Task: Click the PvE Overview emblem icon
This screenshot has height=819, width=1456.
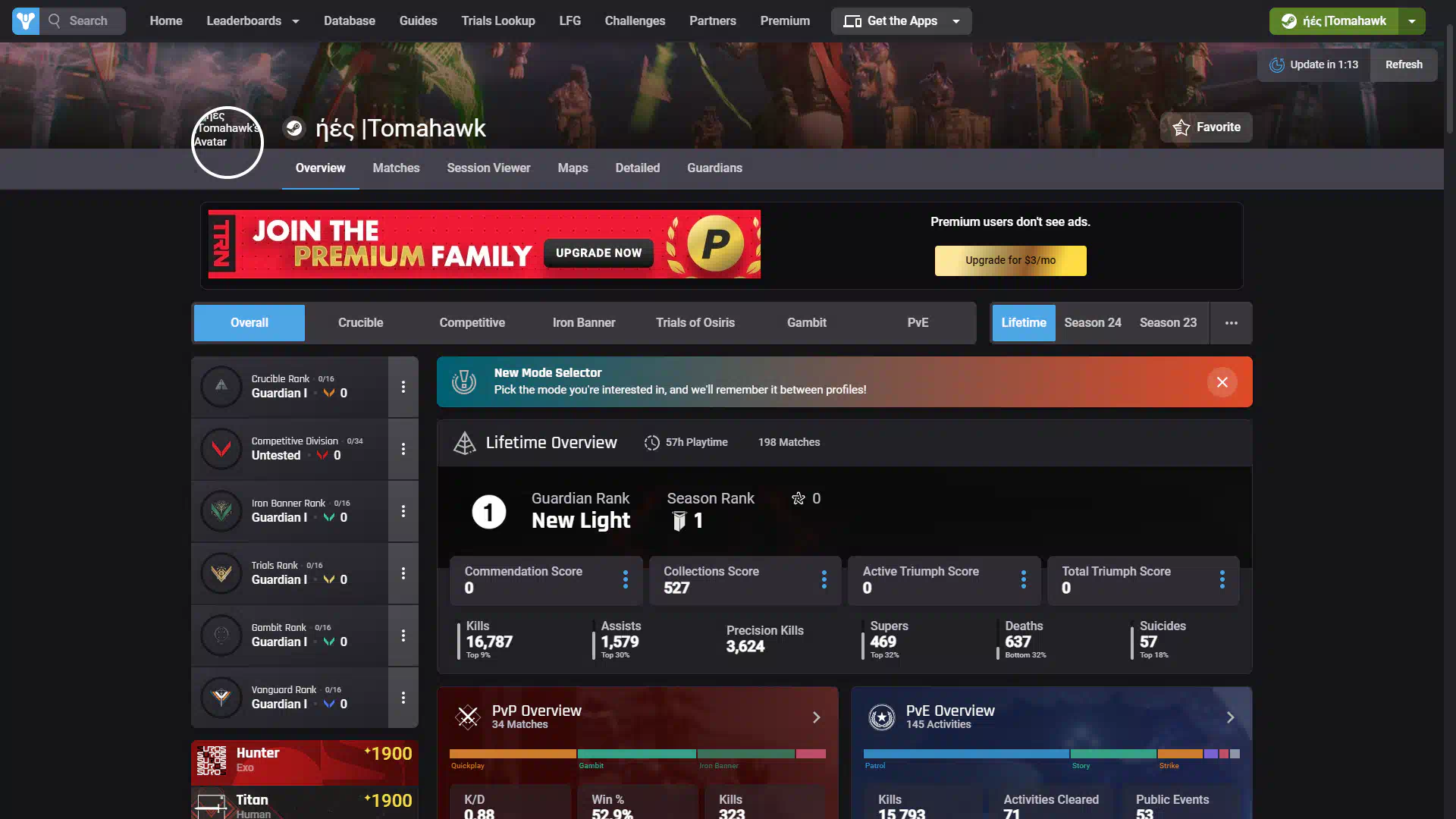Action: pyautogui.click(x=882, y=717)
